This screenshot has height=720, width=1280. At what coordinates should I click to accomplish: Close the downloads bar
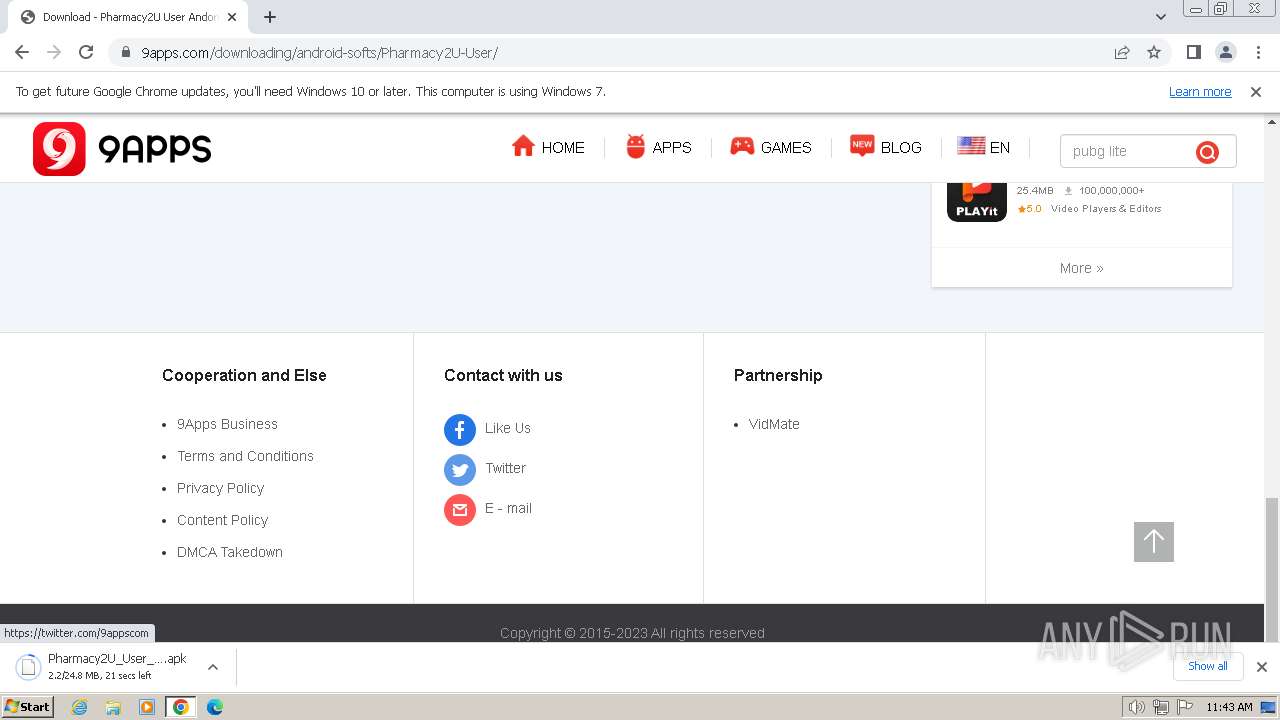(x=1262, y=667)
